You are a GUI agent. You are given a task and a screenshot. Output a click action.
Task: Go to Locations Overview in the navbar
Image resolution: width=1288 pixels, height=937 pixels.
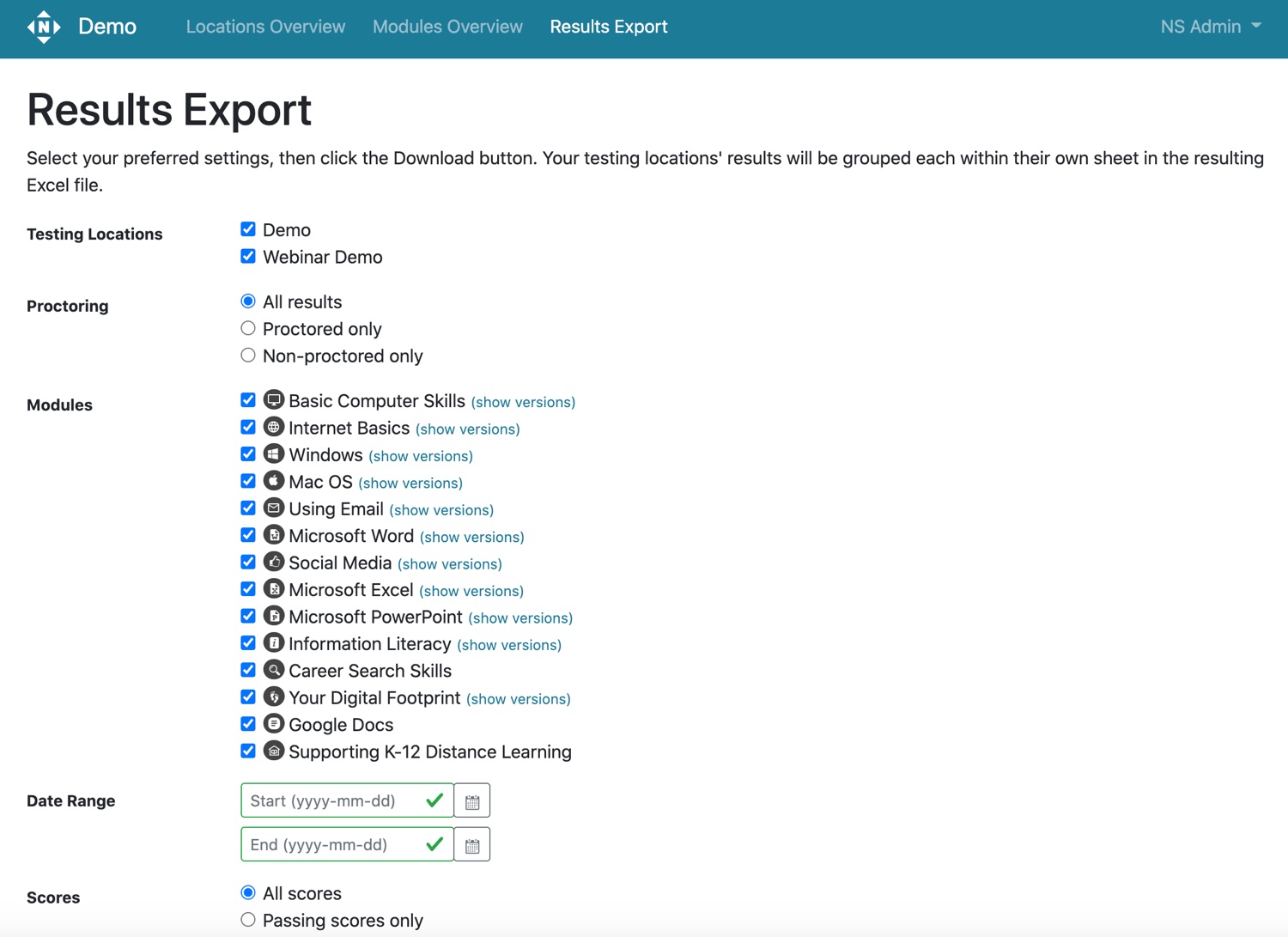pyautogui.click(x=266, y=27)
